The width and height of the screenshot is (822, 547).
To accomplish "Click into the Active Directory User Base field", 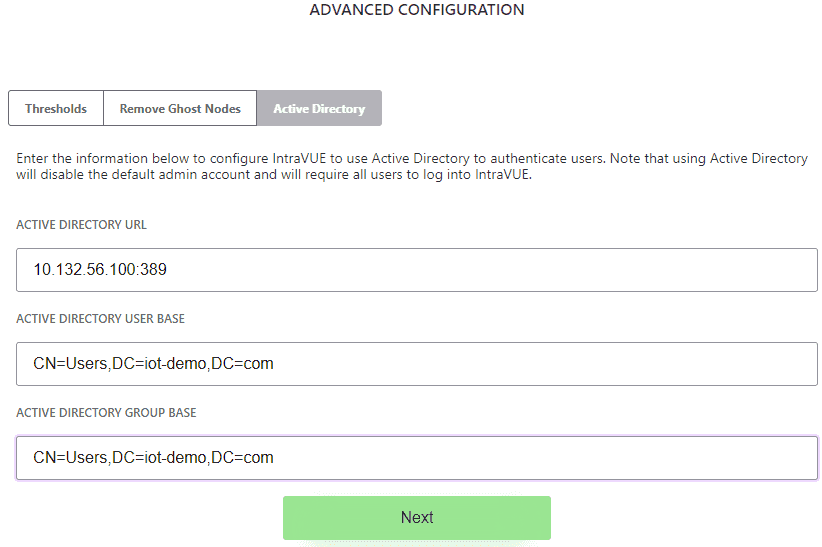I will 417,364.
